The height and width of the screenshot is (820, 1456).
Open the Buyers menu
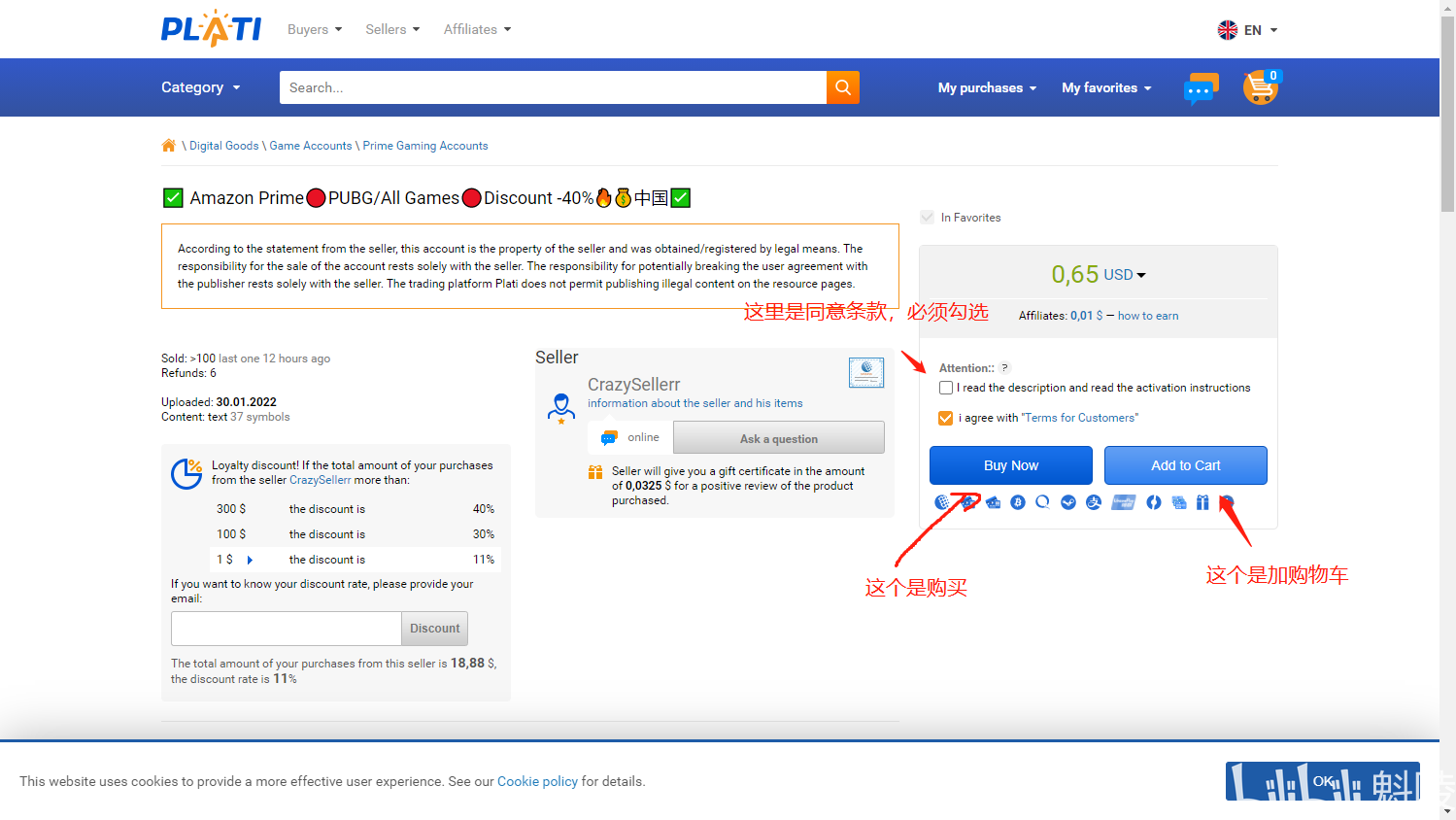click(x=315, y=29)
